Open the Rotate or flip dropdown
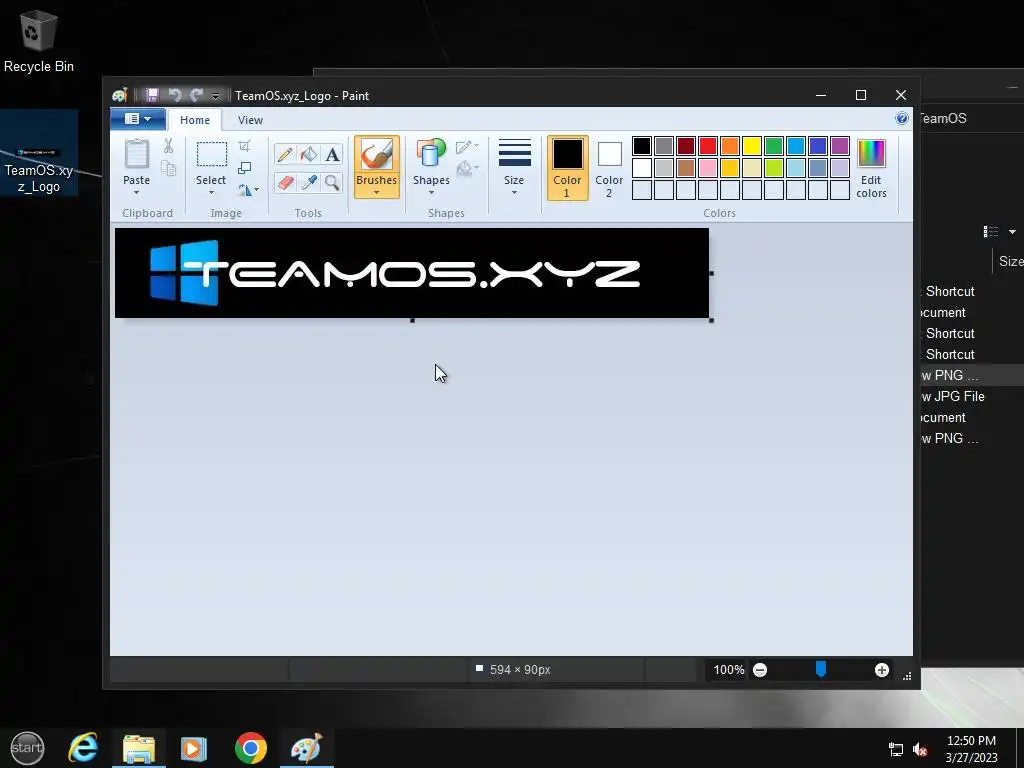The width and height of the screenshot is (1024, 768). (x=248, y=190)
